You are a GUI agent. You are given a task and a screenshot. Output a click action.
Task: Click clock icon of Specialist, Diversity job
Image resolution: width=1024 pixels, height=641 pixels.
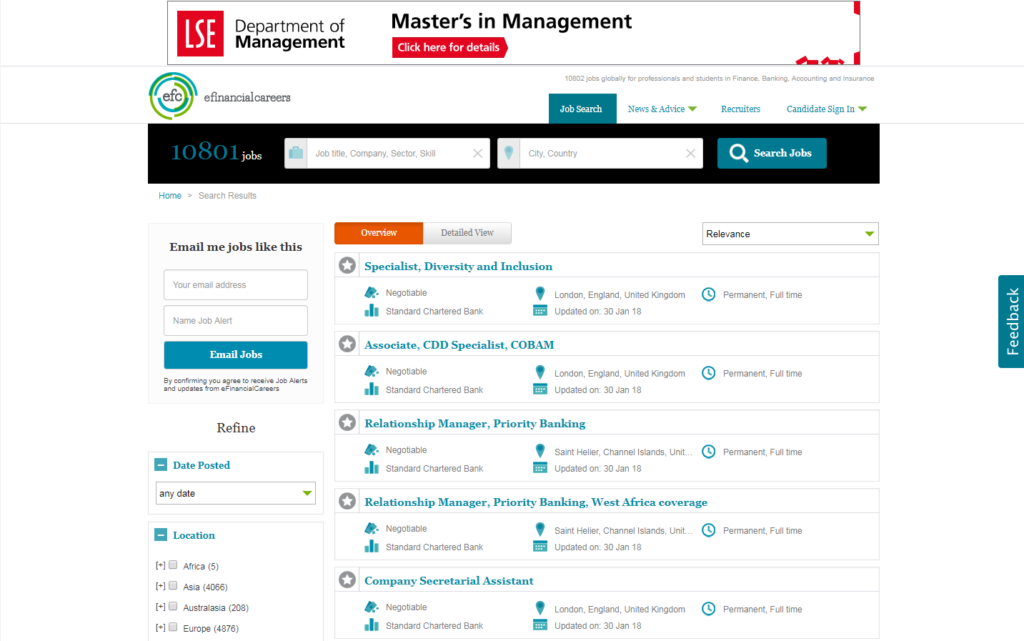pyautogui.click(x=709, y=294)
